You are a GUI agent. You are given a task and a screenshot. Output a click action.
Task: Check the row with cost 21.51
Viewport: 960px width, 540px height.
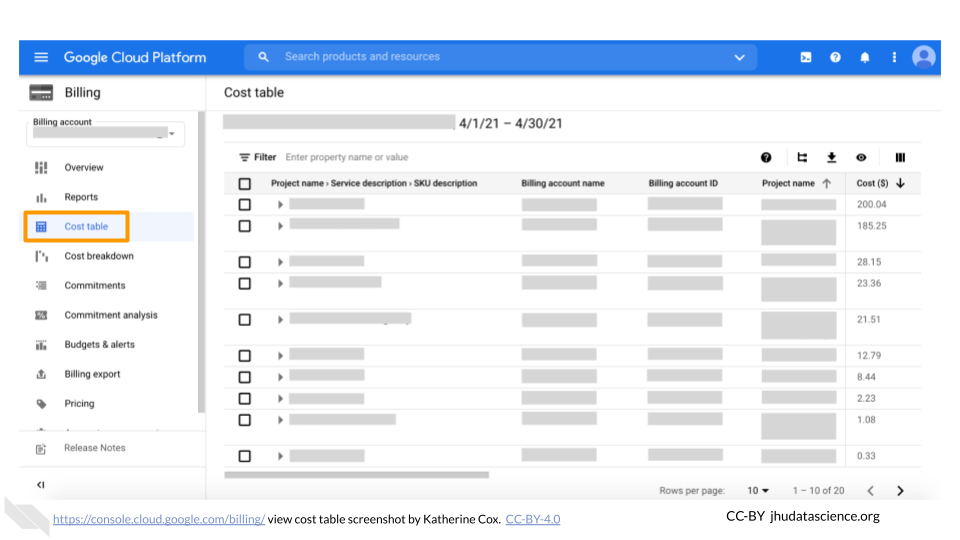(244, 320)
